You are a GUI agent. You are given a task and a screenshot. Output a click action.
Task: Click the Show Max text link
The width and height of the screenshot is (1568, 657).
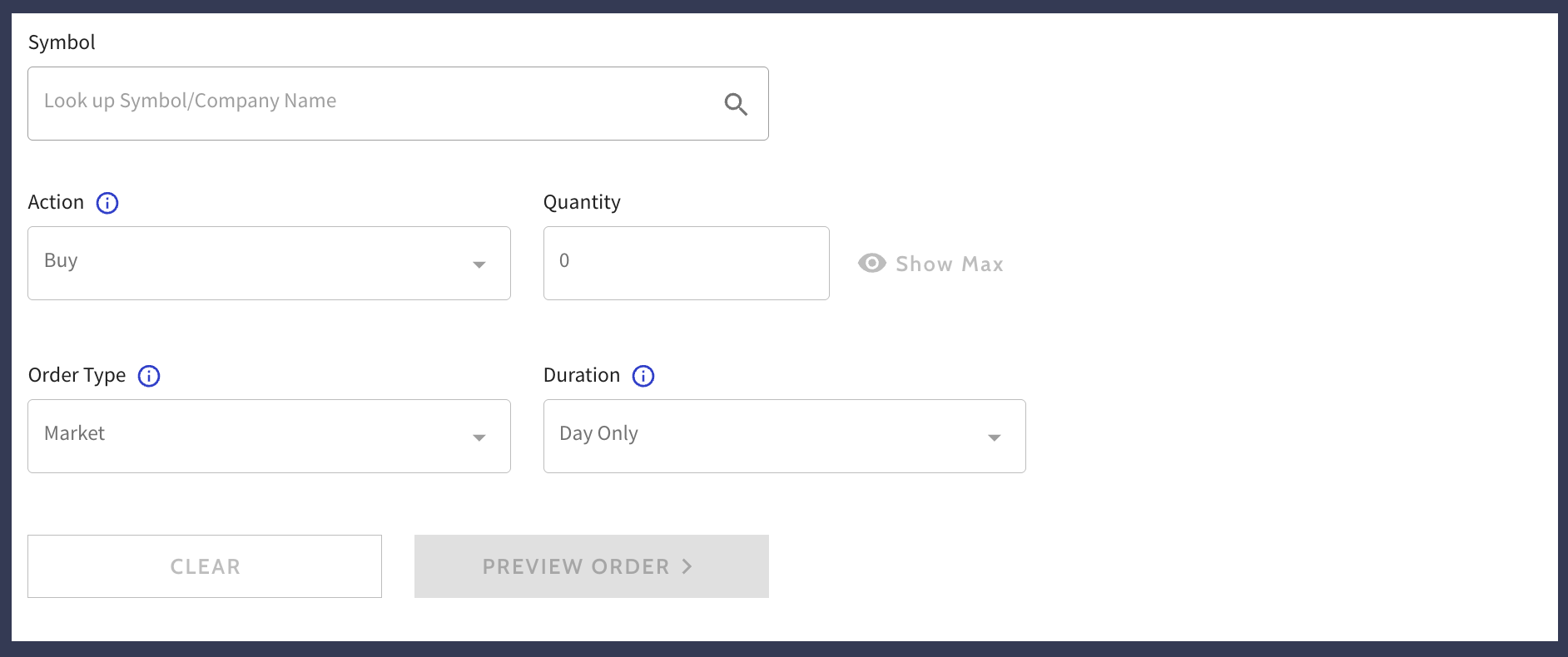tap(950, 264)
